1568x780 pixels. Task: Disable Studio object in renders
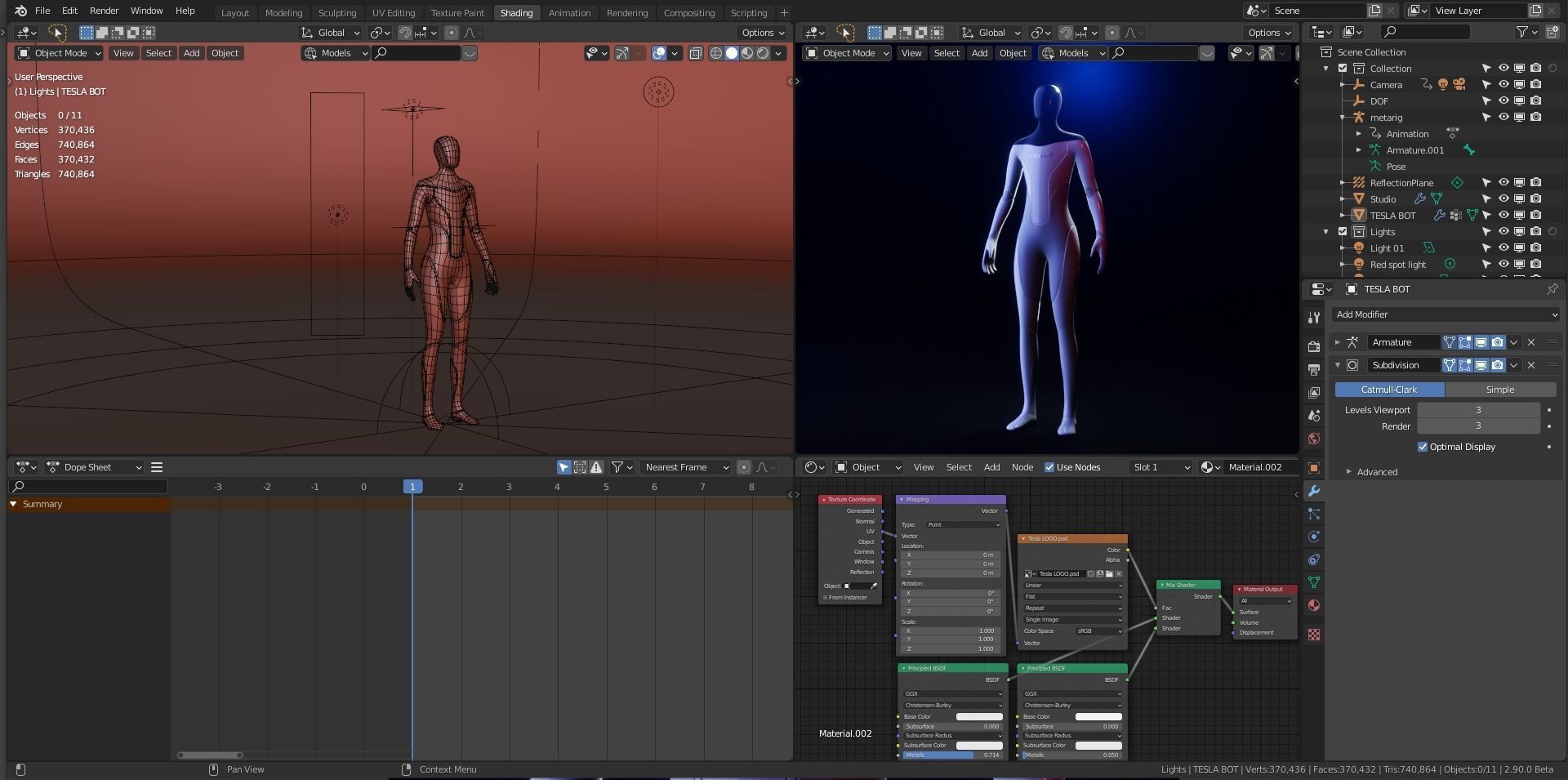[1535, 199]
